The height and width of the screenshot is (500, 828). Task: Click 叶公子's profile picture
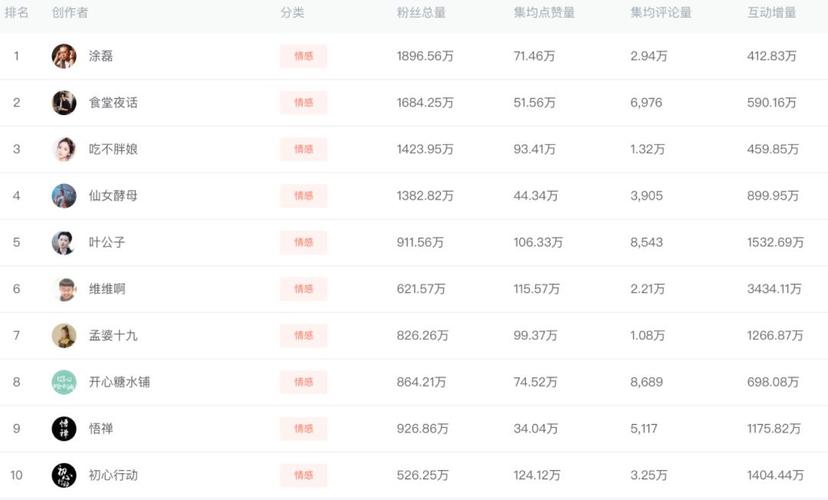coord(64,242)
